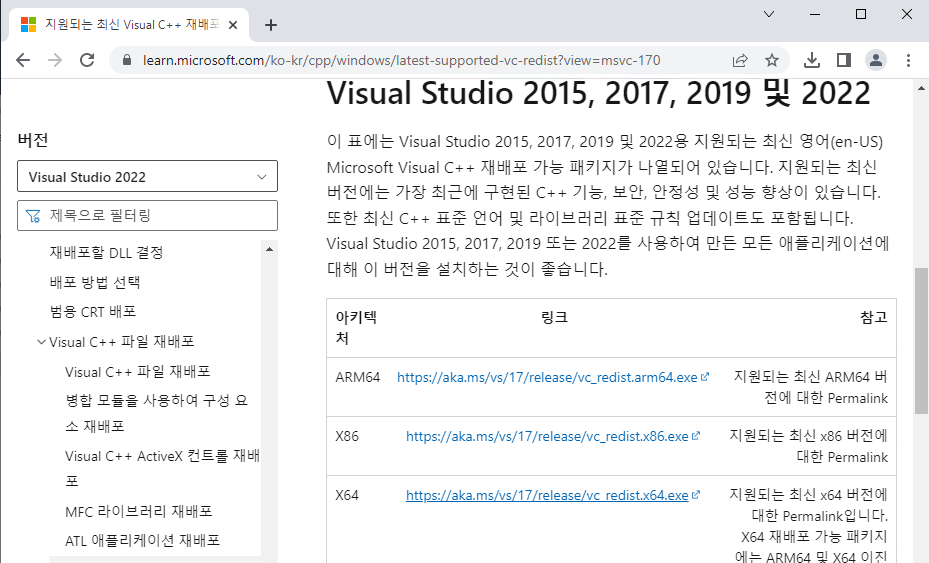Image resolution: width=929 pixels, height=563 pixels.
Task: Open the downloads icon in toolbar
Action: [812, 60]
